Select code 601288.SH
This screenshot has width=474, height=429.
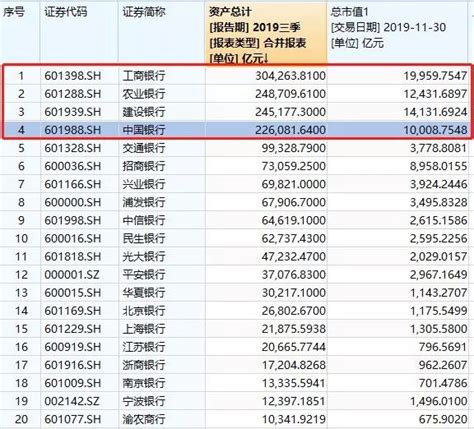(x=73, y=94)
